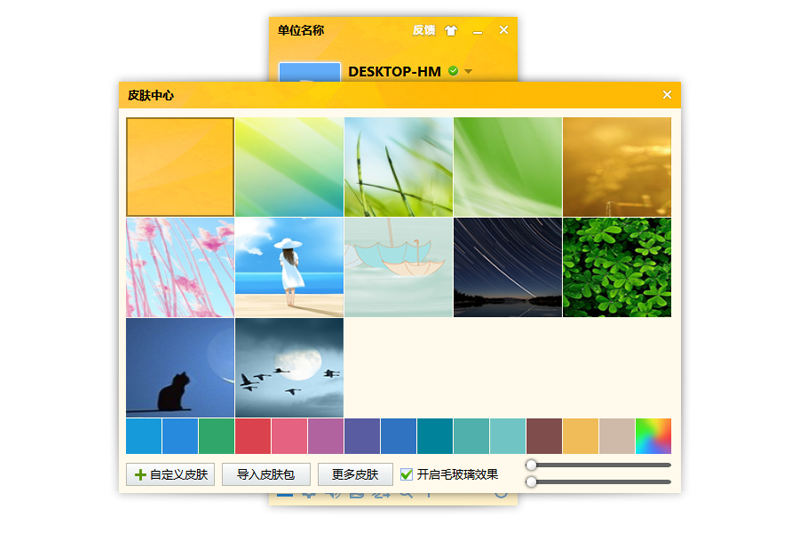This screenshot has height=533, width=800.
Task: Select the black cat silhouette skin
Action: (x=180, y=367)
